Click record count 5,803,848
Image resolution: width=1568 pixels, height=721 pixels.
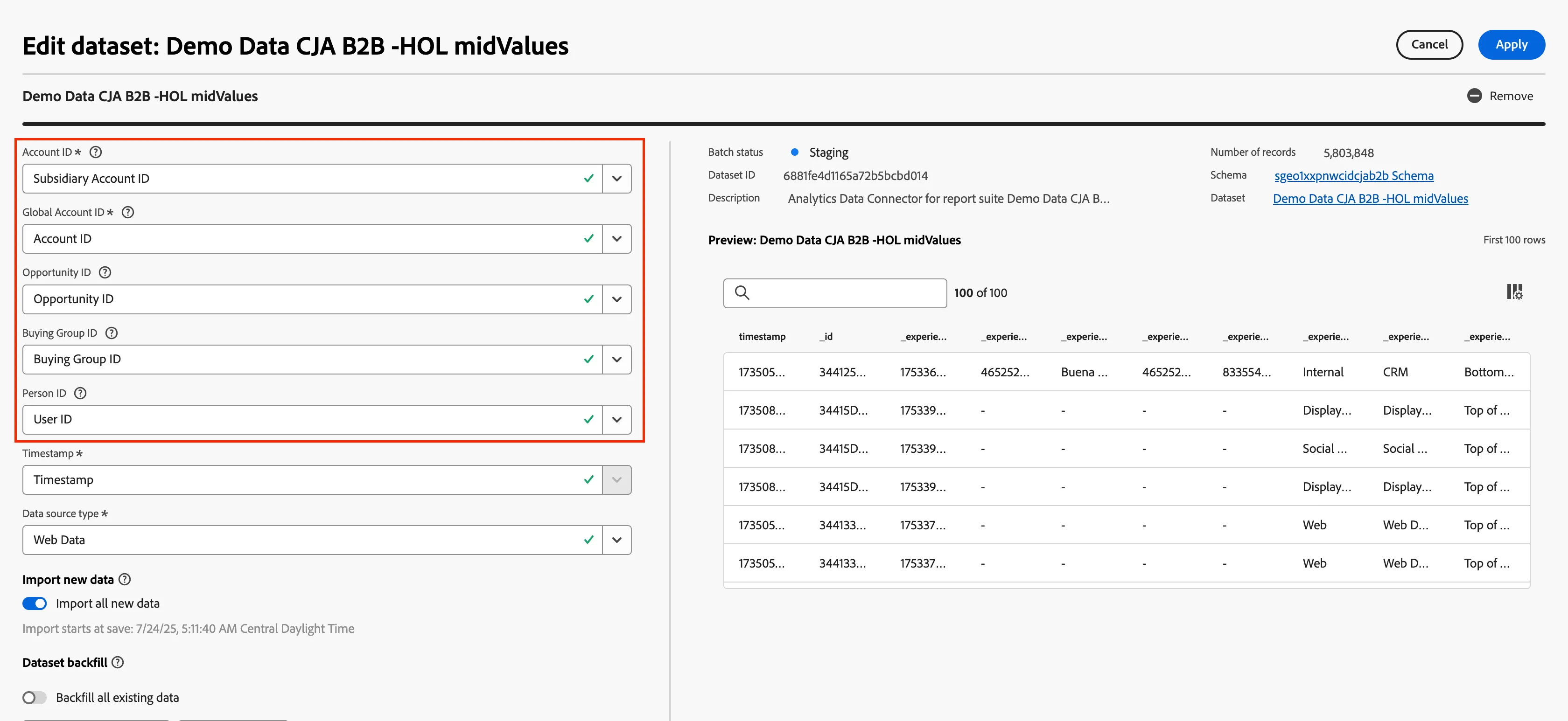[1348, 153]
